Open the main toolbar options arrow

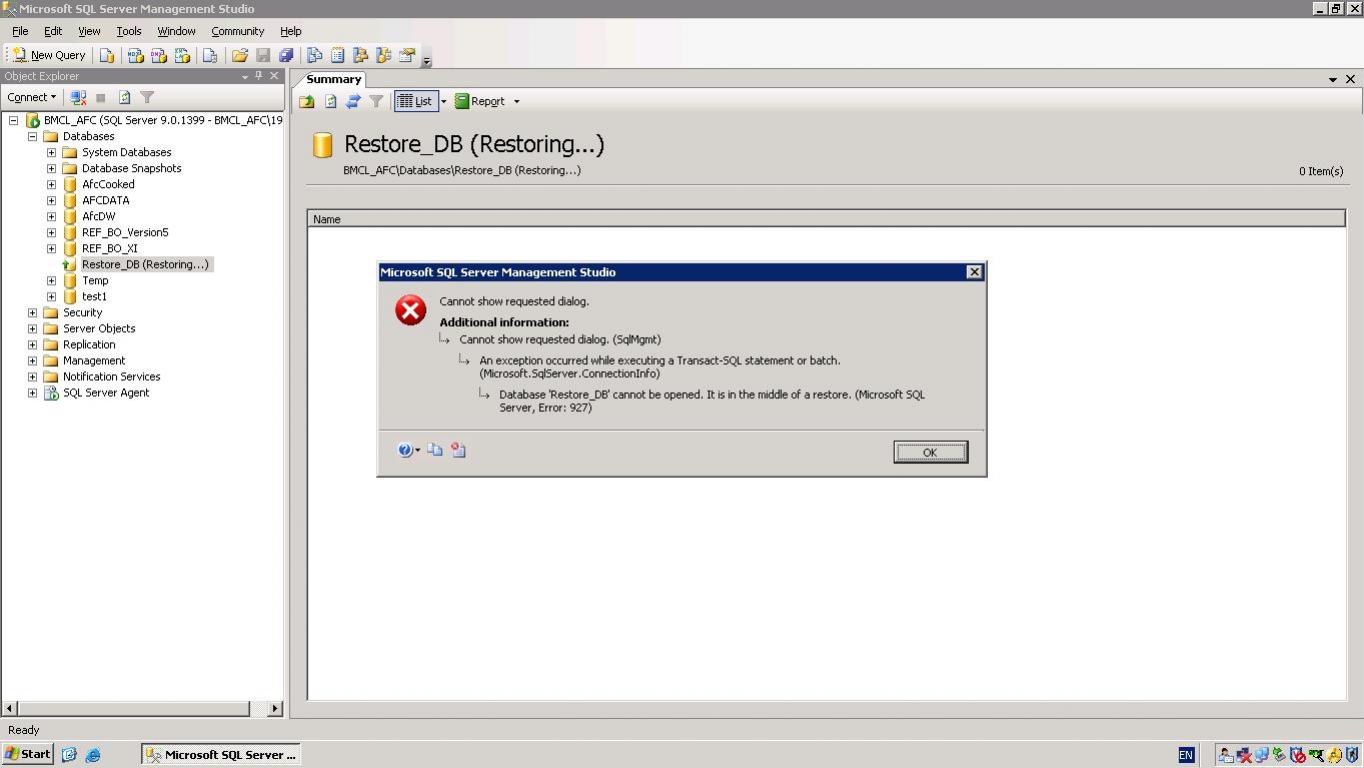point(427,60)
